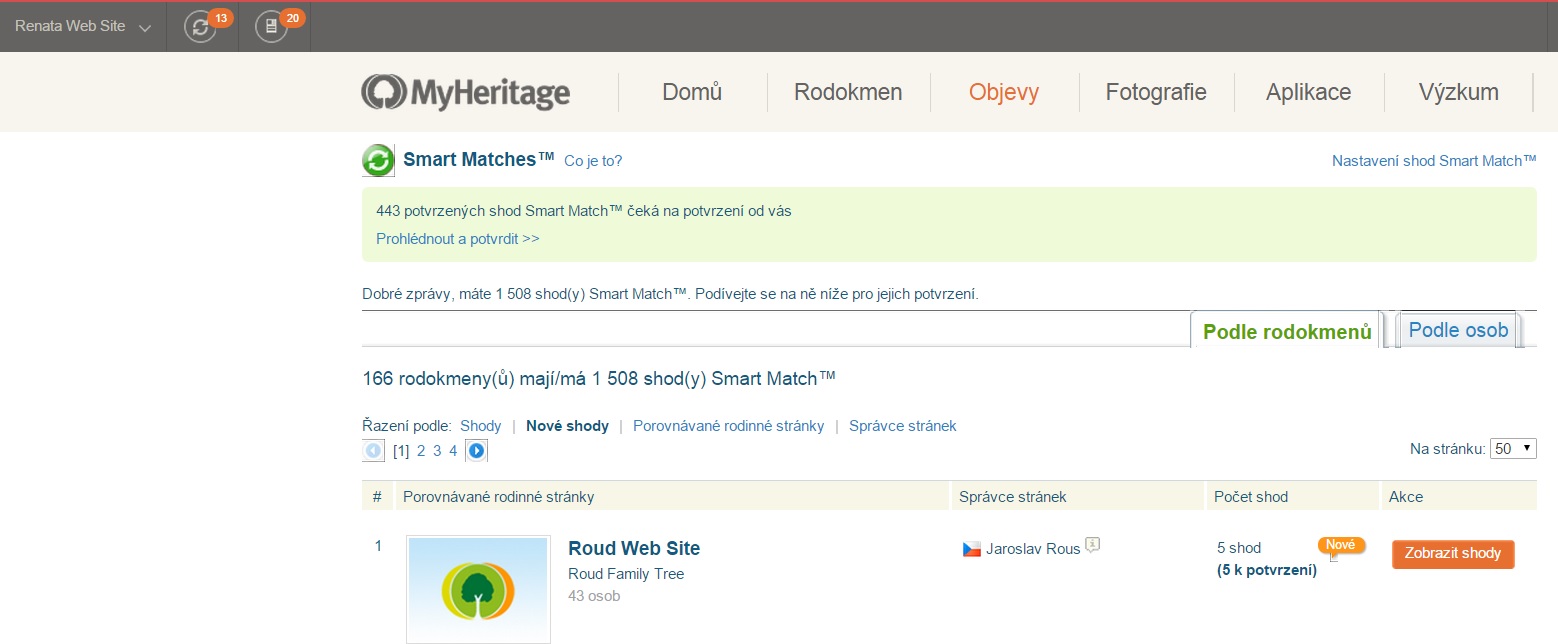Click the orange Nové badge

point(1341,545)
